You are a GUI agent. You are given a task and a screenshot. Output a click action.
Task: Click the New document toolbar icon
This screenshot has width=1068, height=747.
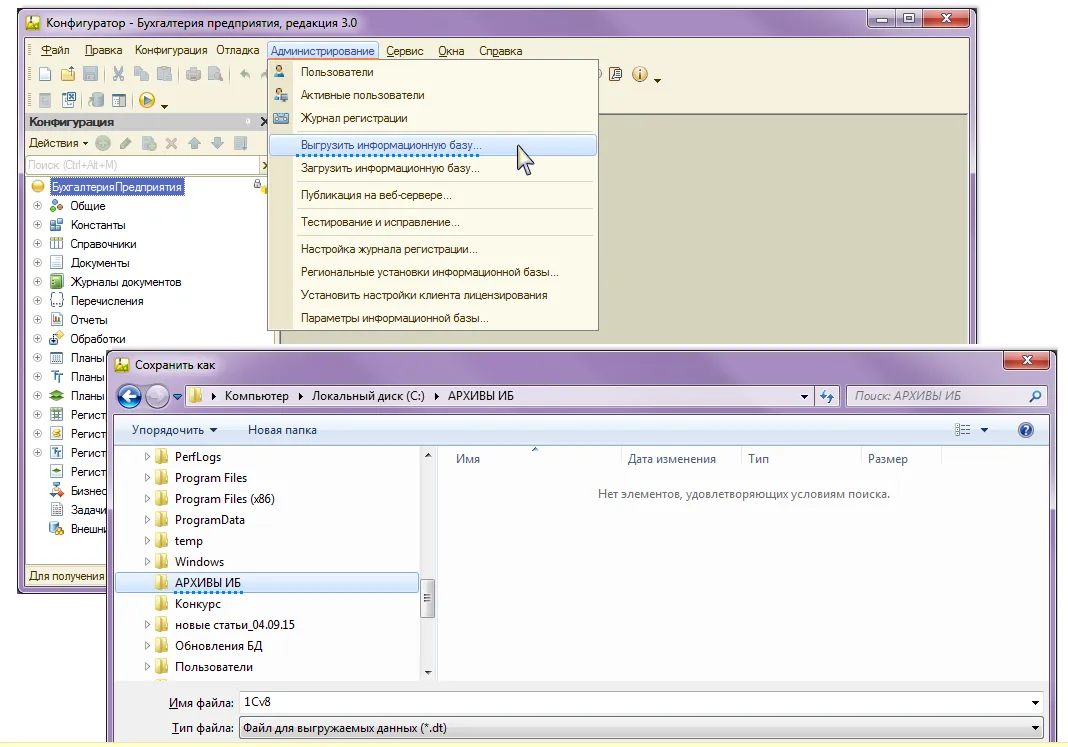[x=45, y=74]
